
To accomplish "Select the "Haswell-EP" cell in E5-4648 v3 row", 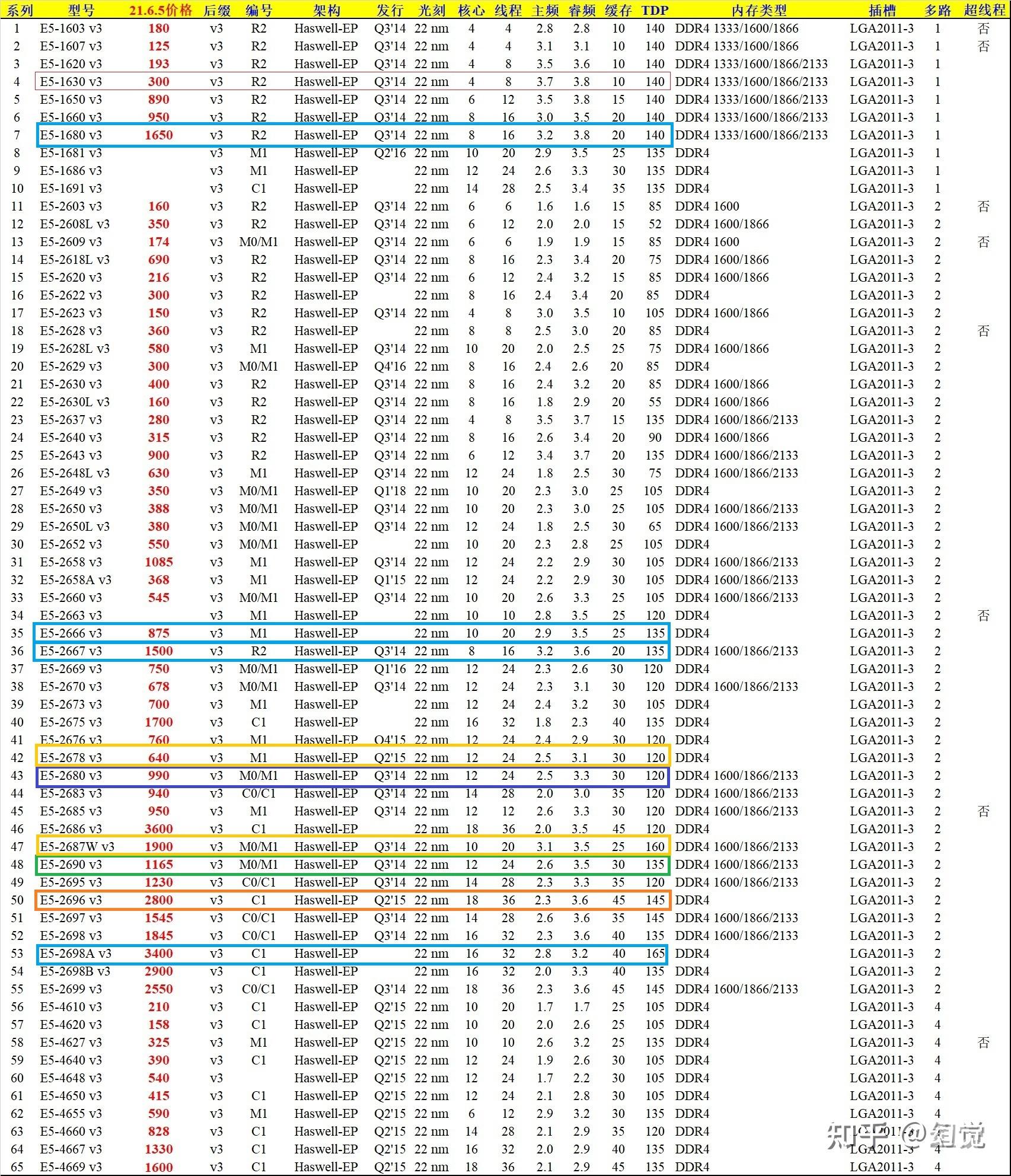I will pyautogui.click(x=326, y=1078).
